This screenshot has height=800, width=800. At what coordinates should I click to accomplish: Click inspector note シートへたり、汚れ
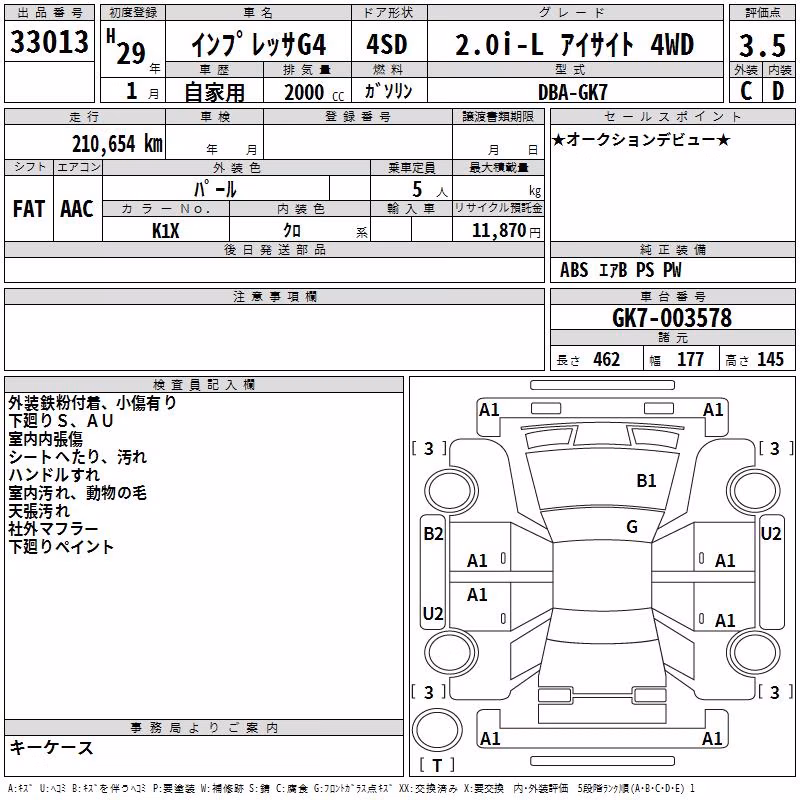(78, 457)
